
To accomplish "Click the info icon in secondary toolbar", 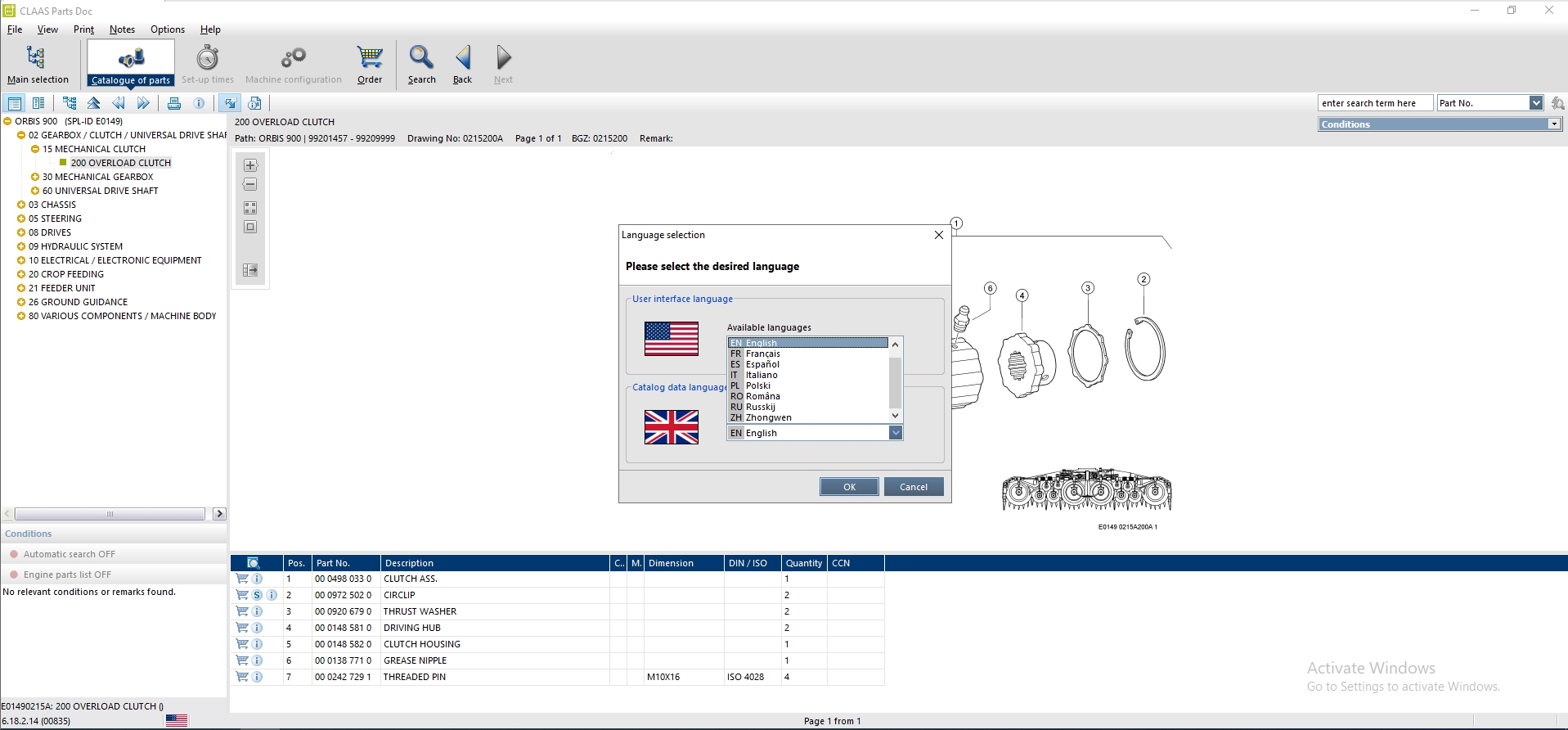I will (199, 103).
